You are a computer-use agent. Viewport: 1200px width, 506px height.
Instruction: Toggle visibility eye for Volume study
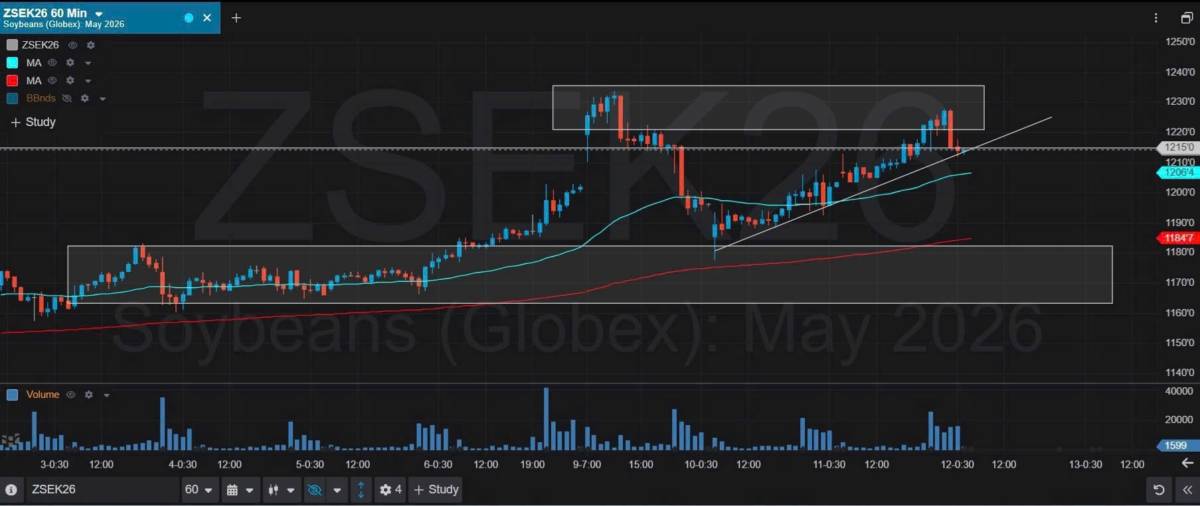[x=71, y=395]
